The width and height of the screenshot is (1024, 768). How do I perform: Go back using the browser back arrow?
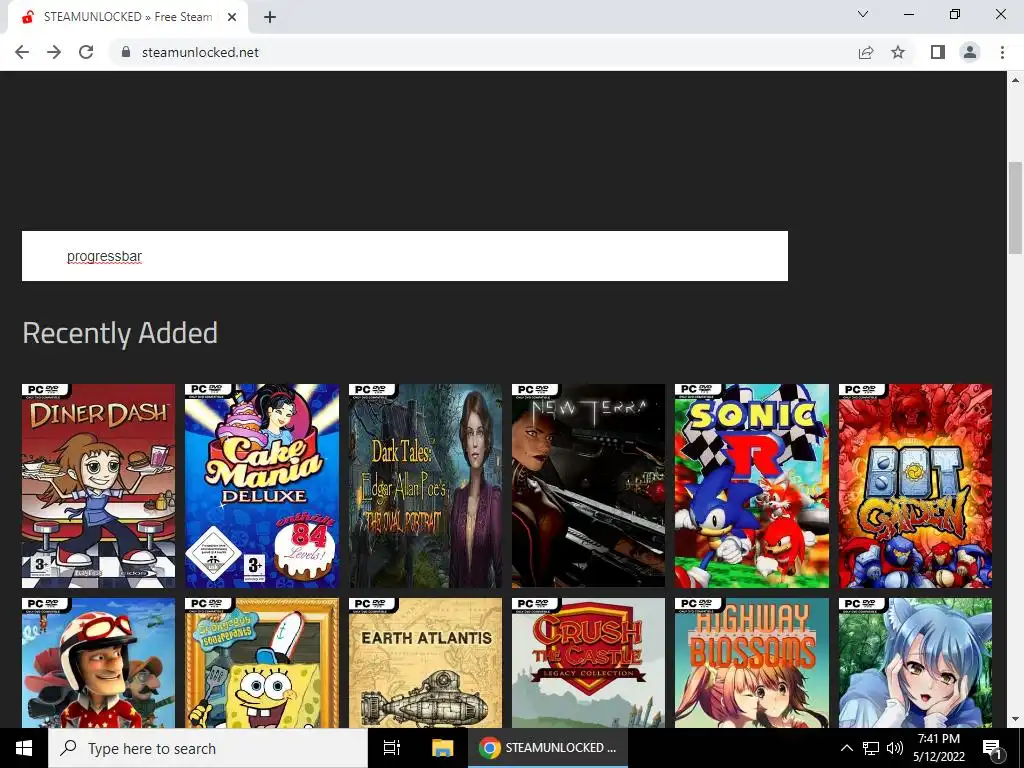(22, 52)
